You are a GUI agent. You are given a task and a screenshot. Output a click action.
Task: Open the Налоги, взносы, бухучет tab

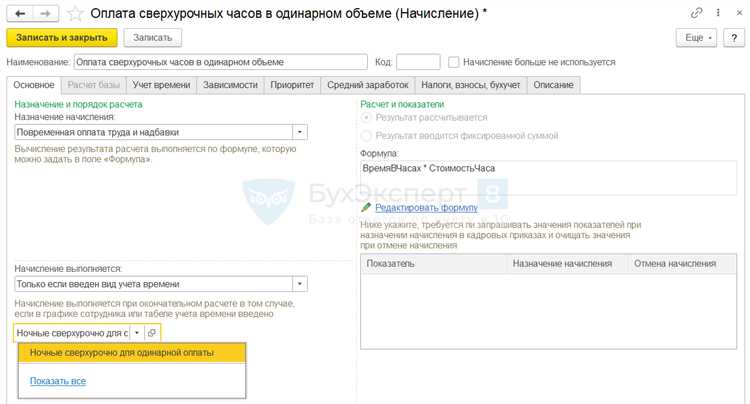click(x=471, y=85)
